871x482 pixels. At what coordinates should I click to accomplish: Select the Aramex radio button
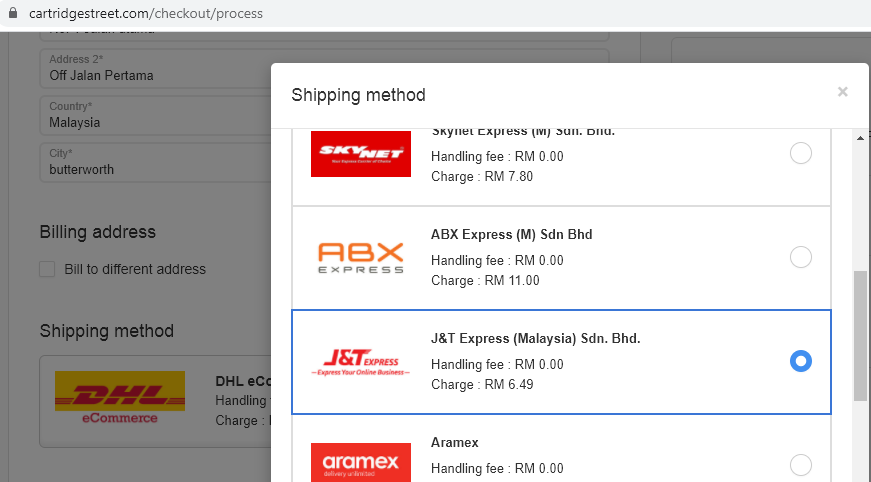tap(800, 465)
